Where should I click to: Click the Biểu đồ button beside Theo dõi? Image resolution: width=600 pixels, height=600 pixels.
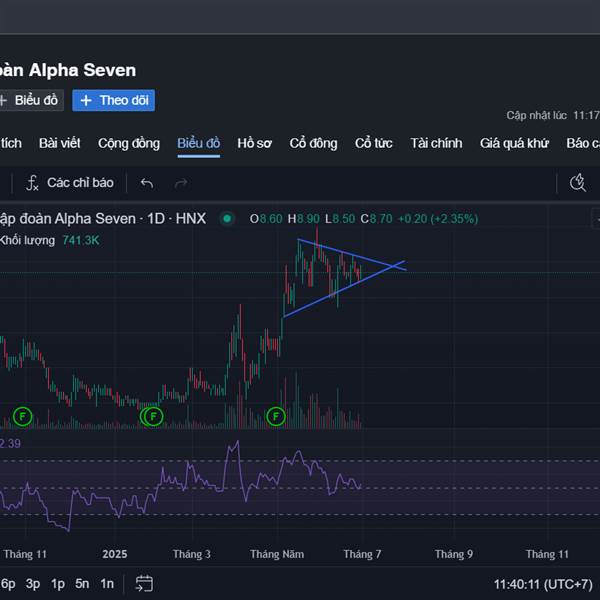31,100
